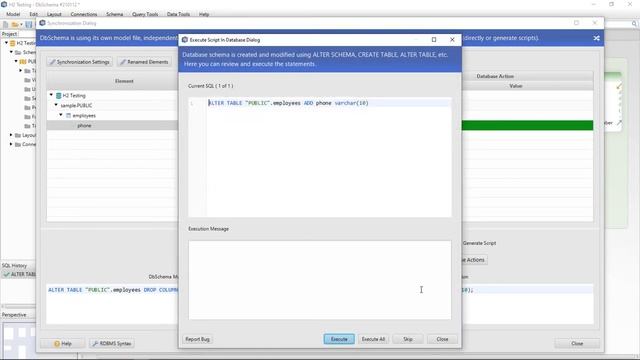
Task: Expand the Layout folder in Project tree
Action: (x=11, y=135)
